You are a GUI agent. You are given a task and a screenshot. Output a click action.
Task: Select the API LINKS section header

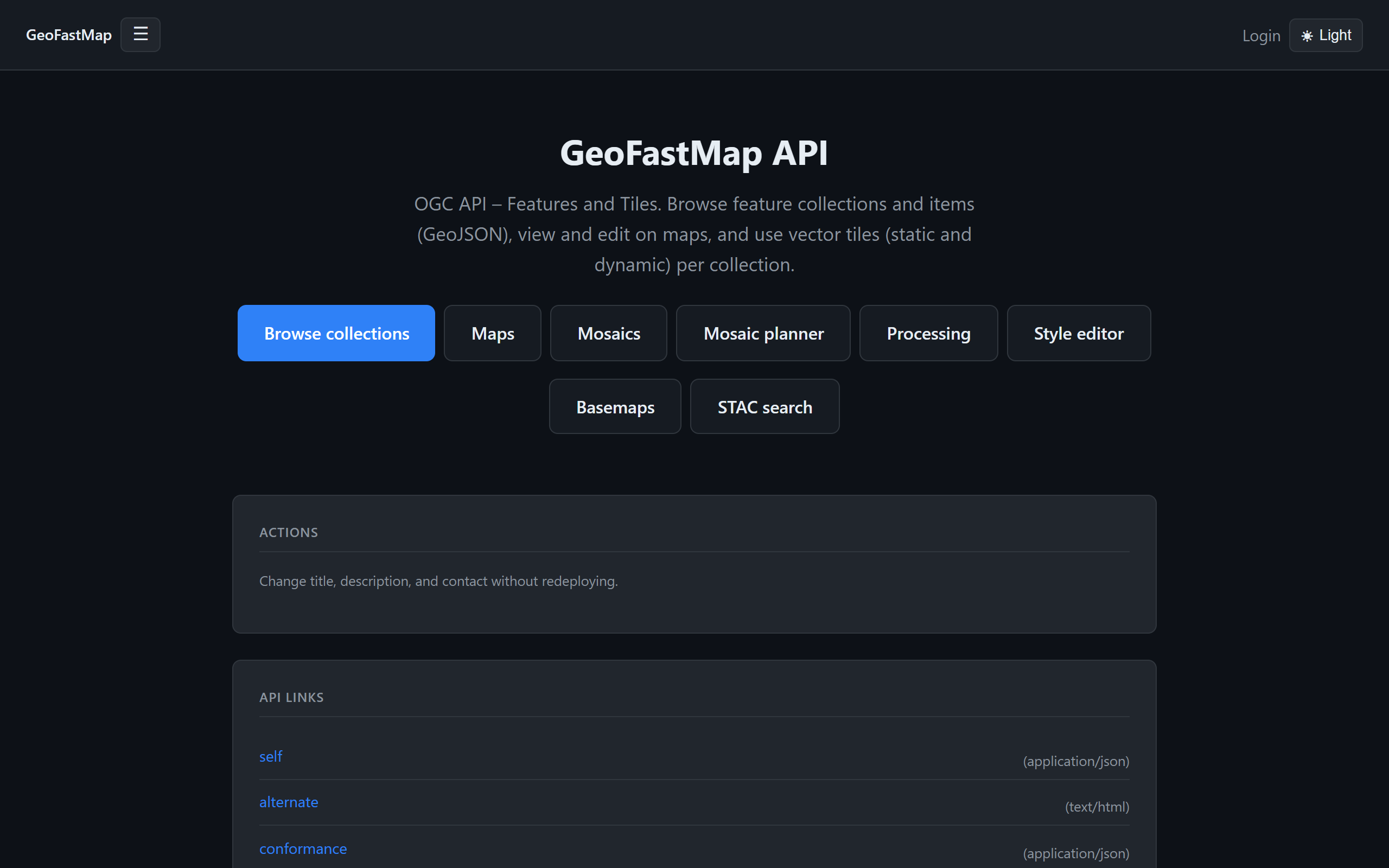coord(291,697)
